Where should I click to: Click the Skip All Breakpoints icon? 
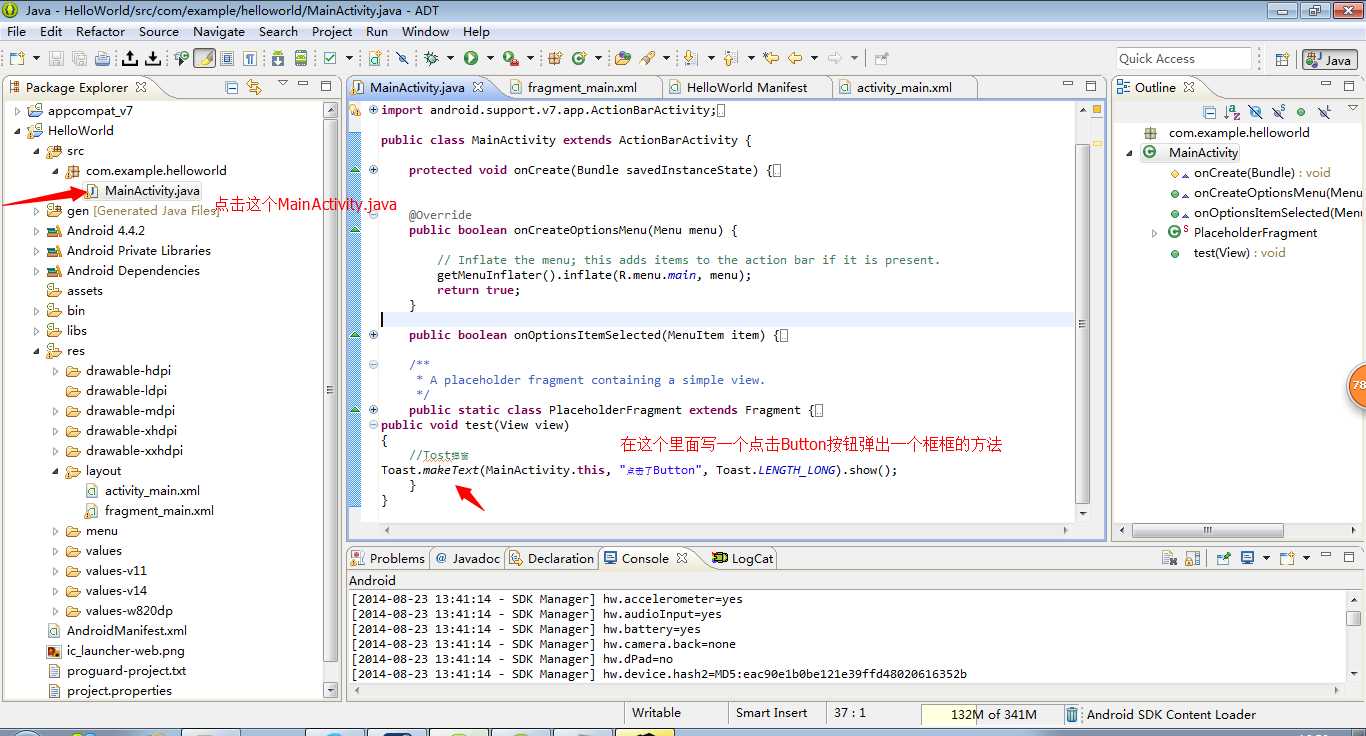point(401,58)
